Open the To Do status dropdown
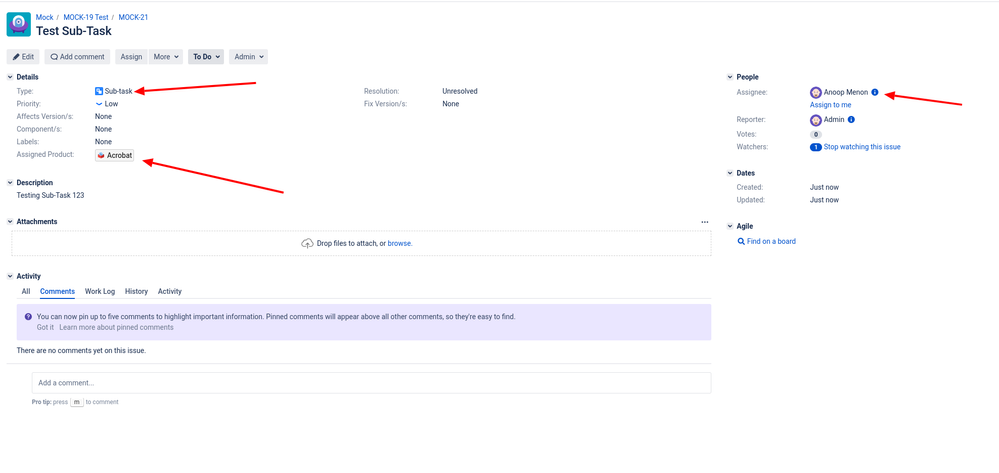This screenshot has width=999, height=473. [x=206, y=57]
